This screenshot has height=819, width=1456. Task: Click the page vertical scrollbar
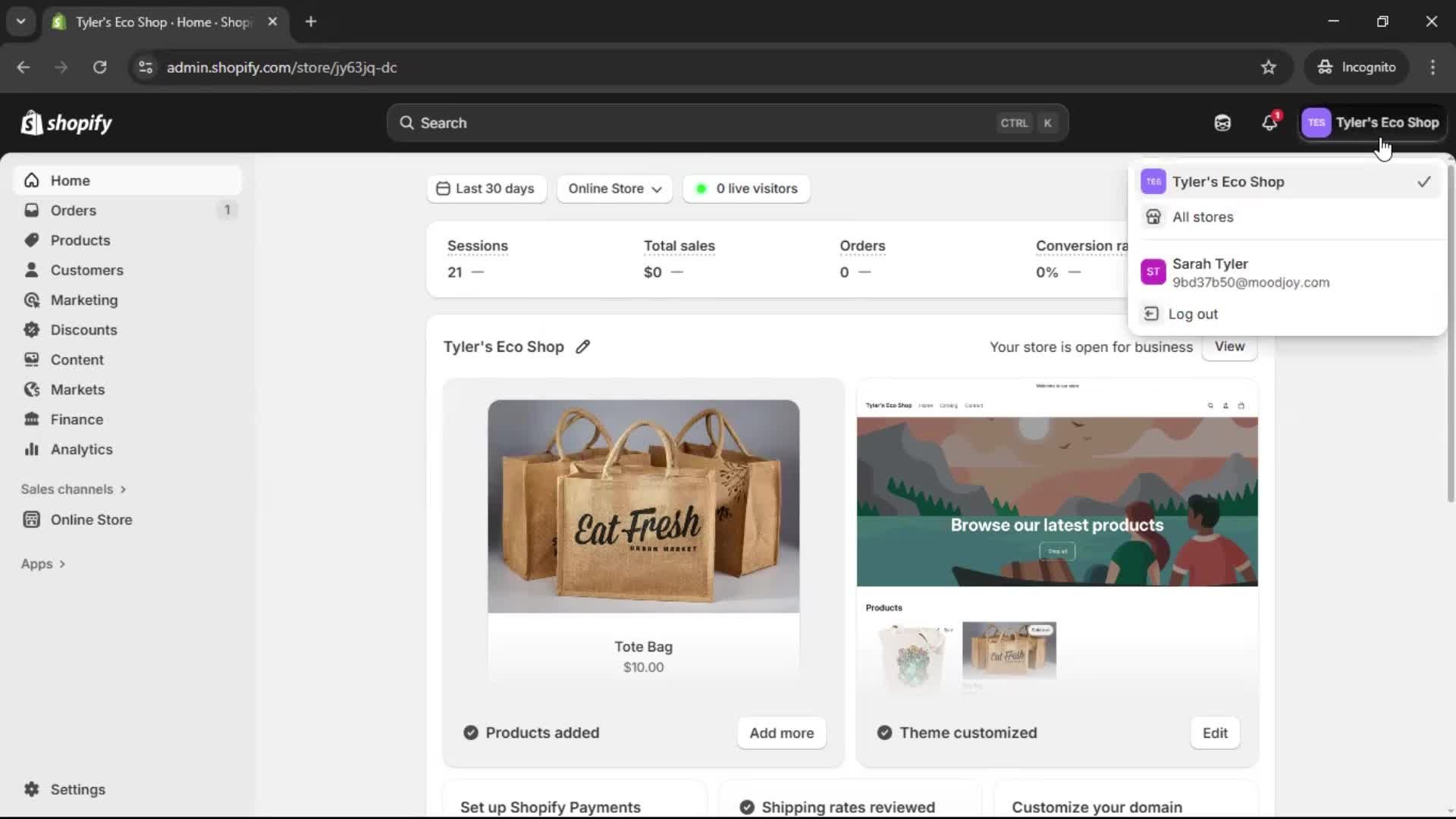(x=1451, y=334)
